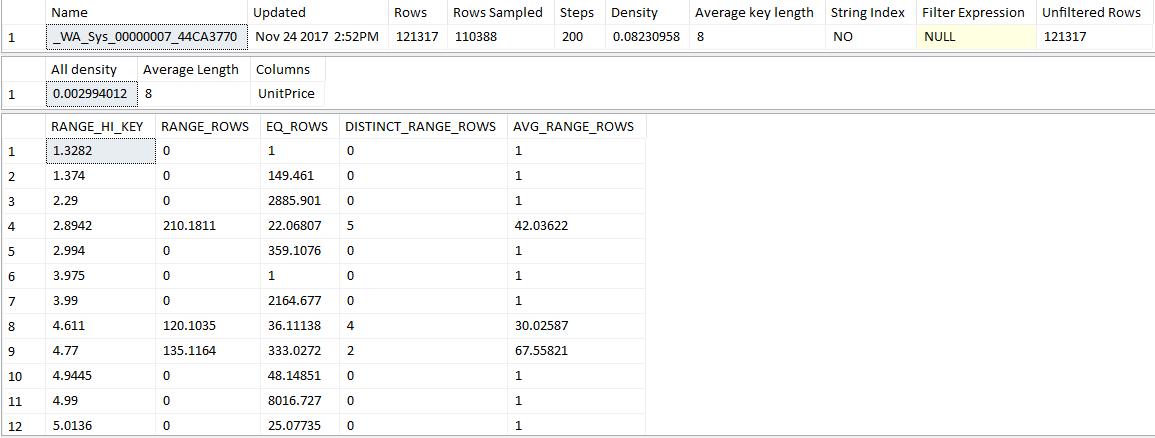Click the RANGE_HI_KEY column header
Viewport: 1155px width, 438px height.
(97, 127)
